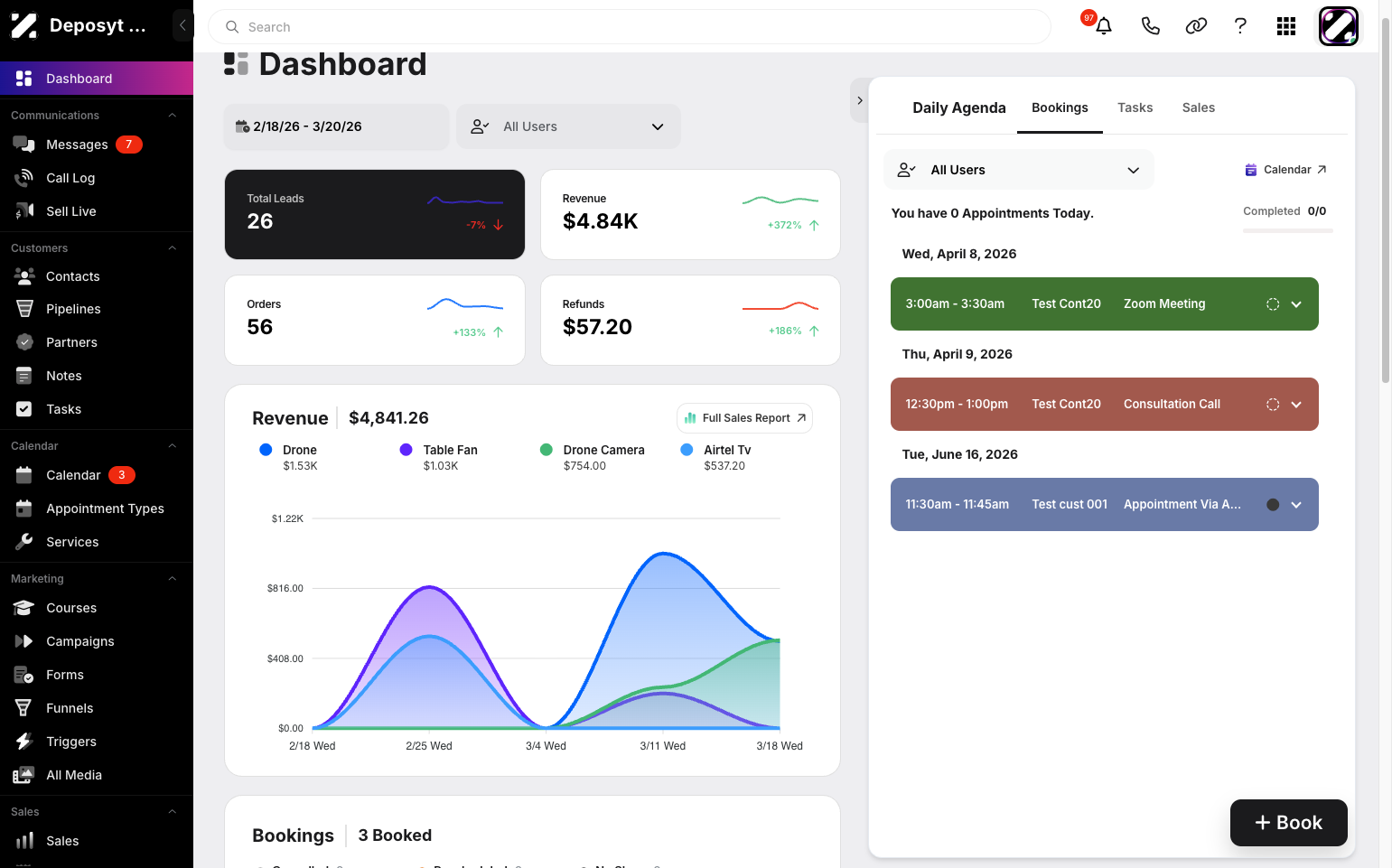
Task: Switch to the Tasks tab
Action: point(1135,107)
